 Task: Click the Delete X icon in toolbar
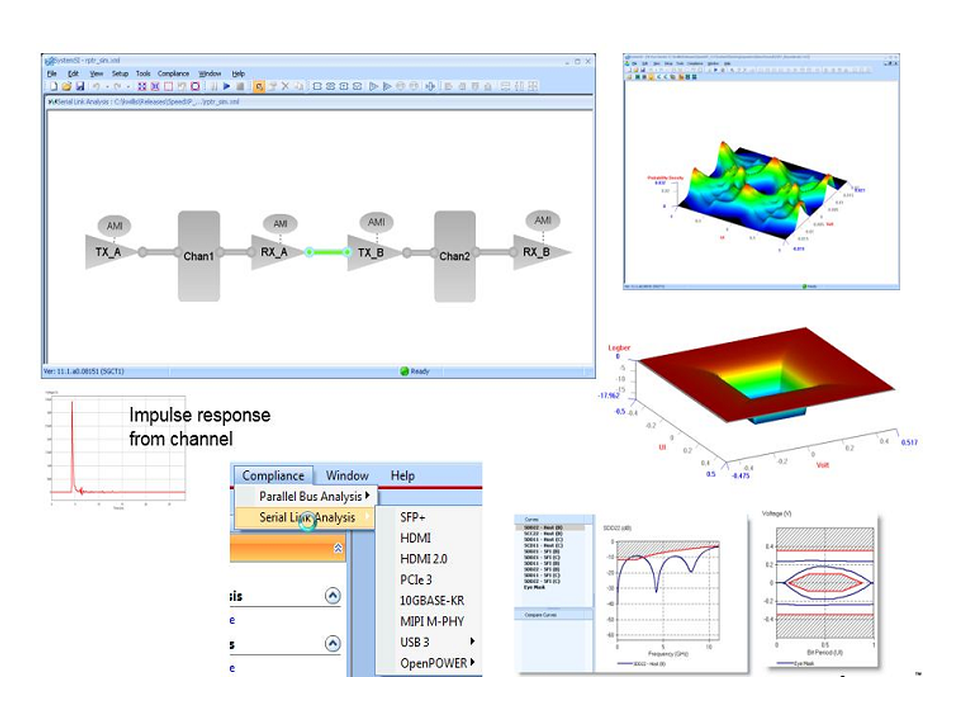pyautogui.click(x=285, y=86)
